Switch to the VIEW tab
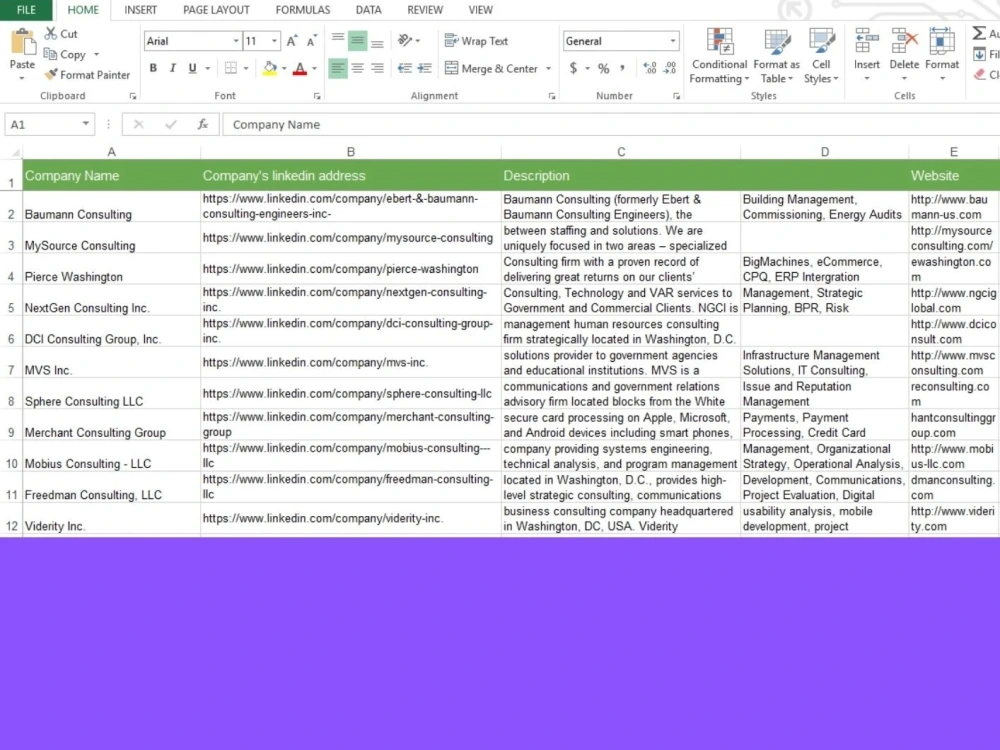 coord(480,10)
